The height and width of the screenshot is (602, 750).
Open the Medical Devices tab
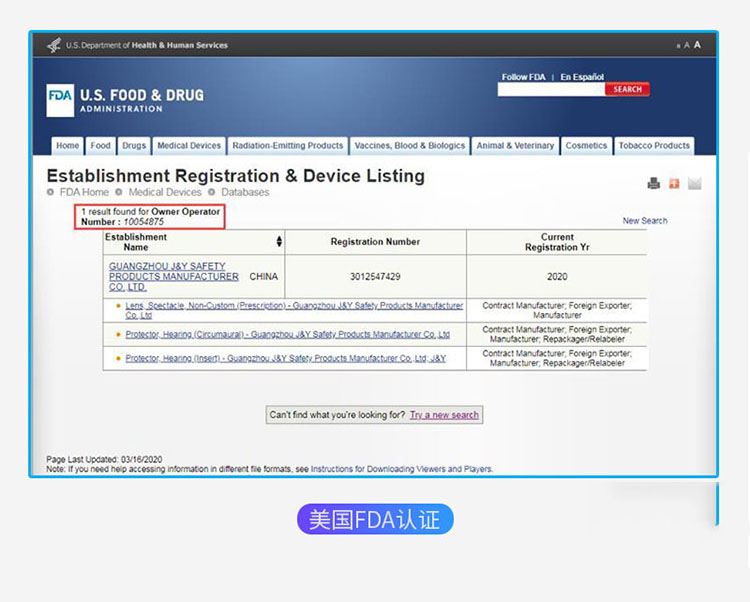(189, 146)
